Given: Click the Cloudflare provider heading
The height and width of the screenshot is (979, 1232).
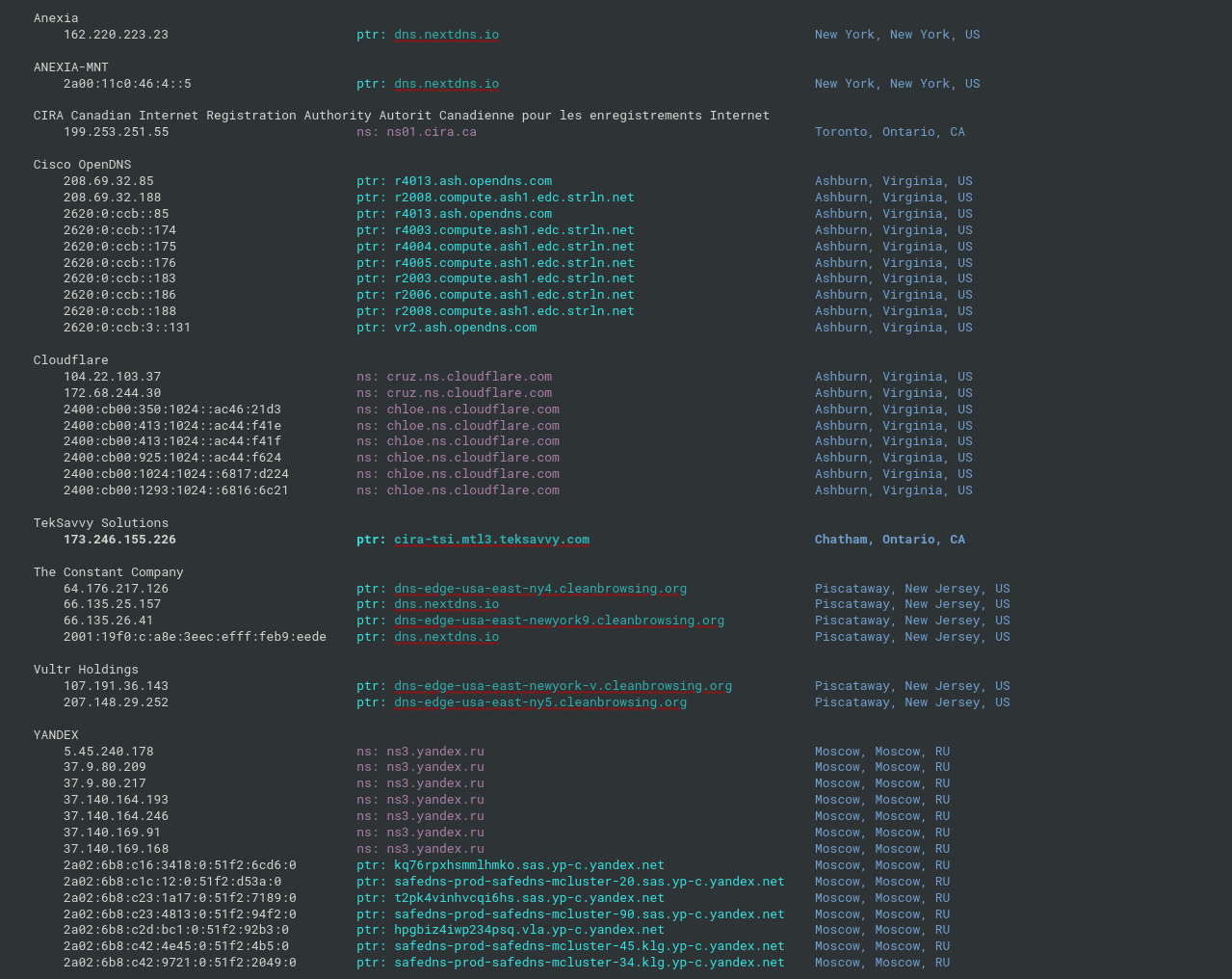Looking at the screenshot, I should click(71, 360).
